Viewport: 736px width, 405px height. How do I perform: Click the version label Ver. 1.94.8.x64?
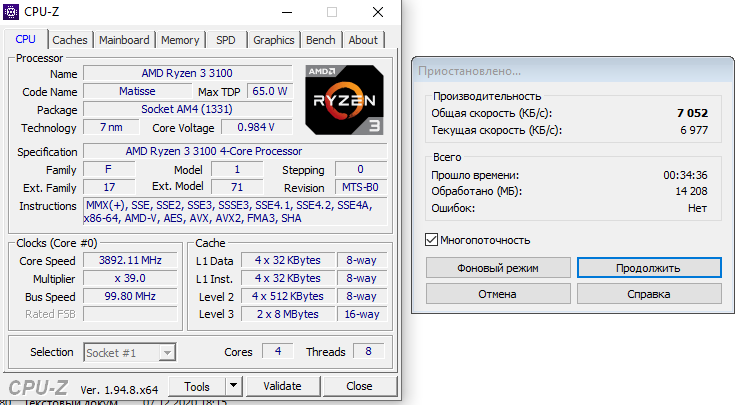(119, 390)
